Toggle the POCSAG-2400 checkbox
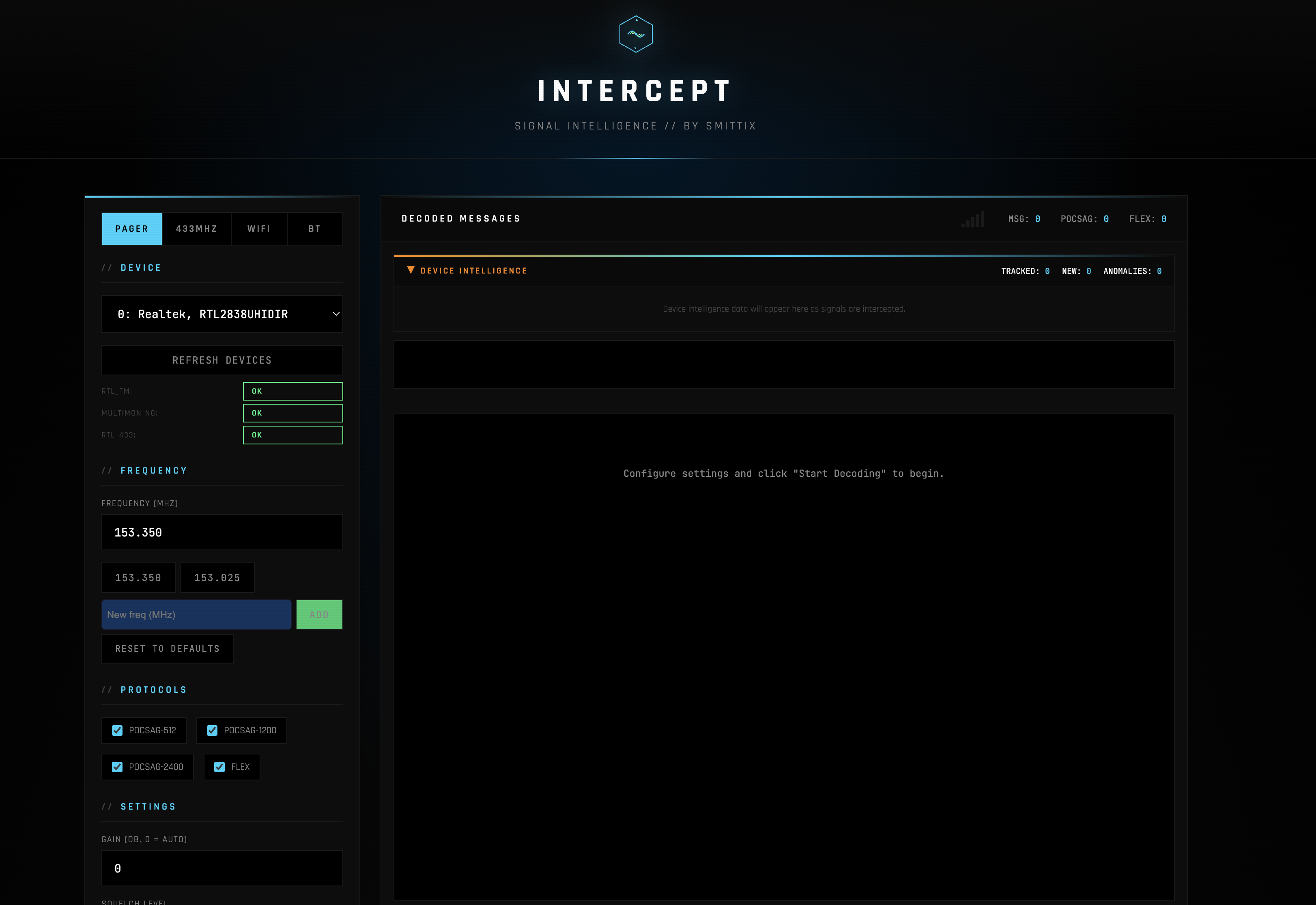Viewport: 1316px width, 905px height. [x=117, y=767]
